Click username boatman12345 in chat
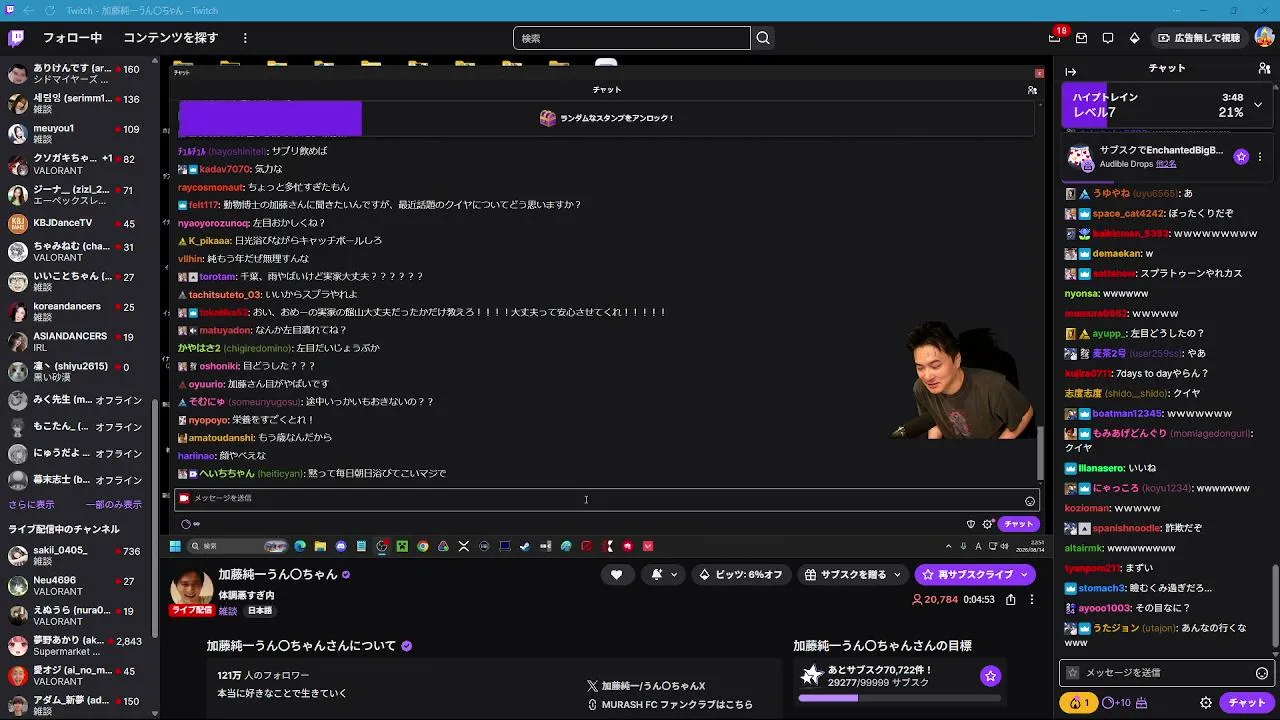 point(1127,413)
